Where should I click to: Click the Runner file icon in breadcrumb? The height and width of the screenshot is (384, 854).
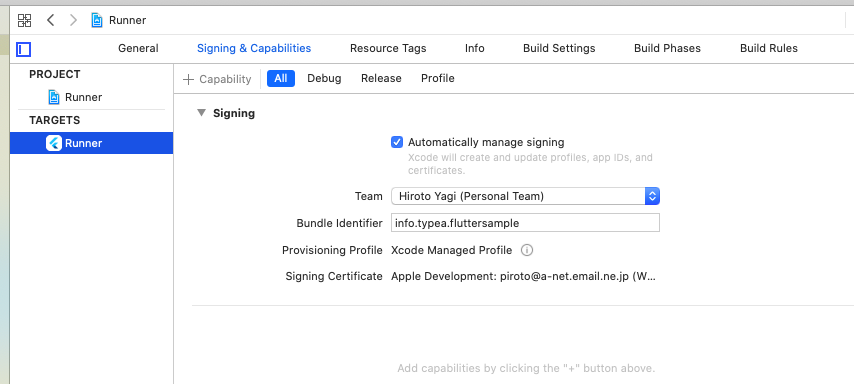point(97,21)
